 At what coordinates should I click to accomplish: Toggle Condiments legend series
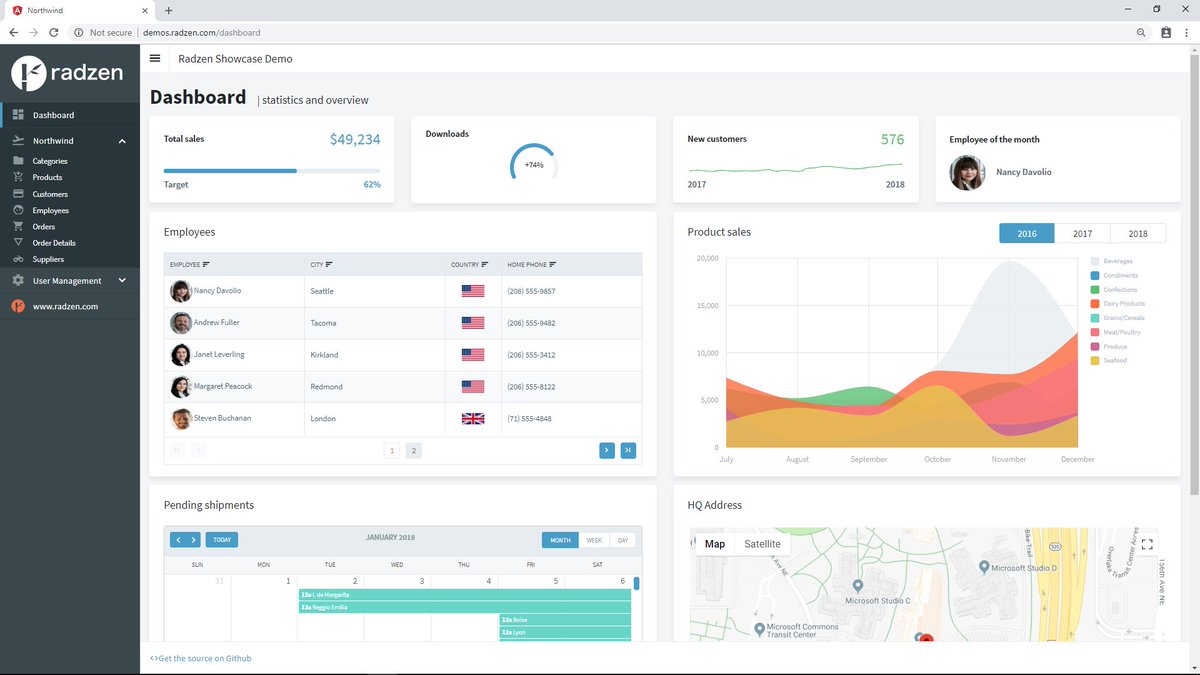point(1114,275)
